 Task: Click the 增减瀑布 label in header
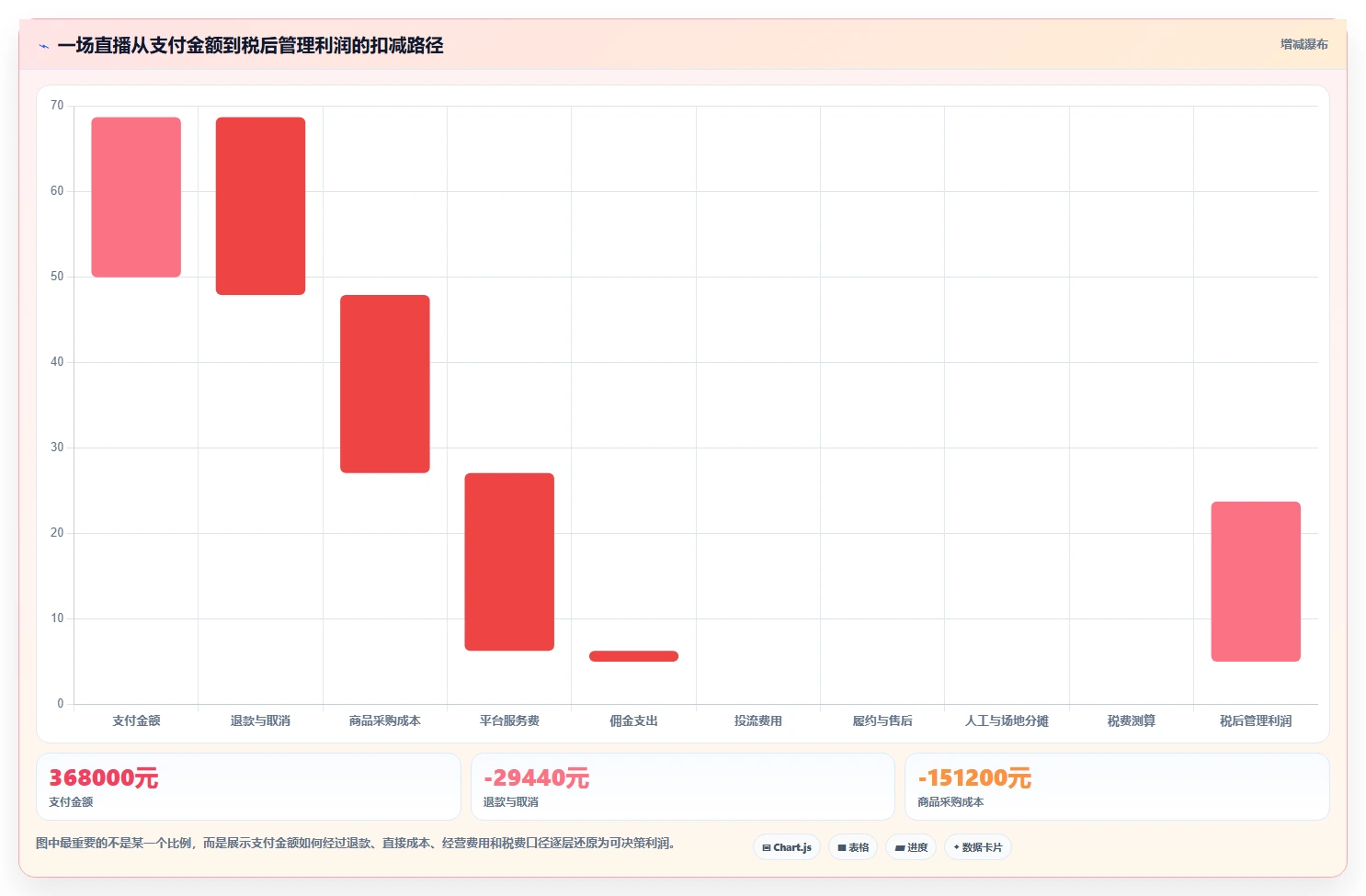1303,44
